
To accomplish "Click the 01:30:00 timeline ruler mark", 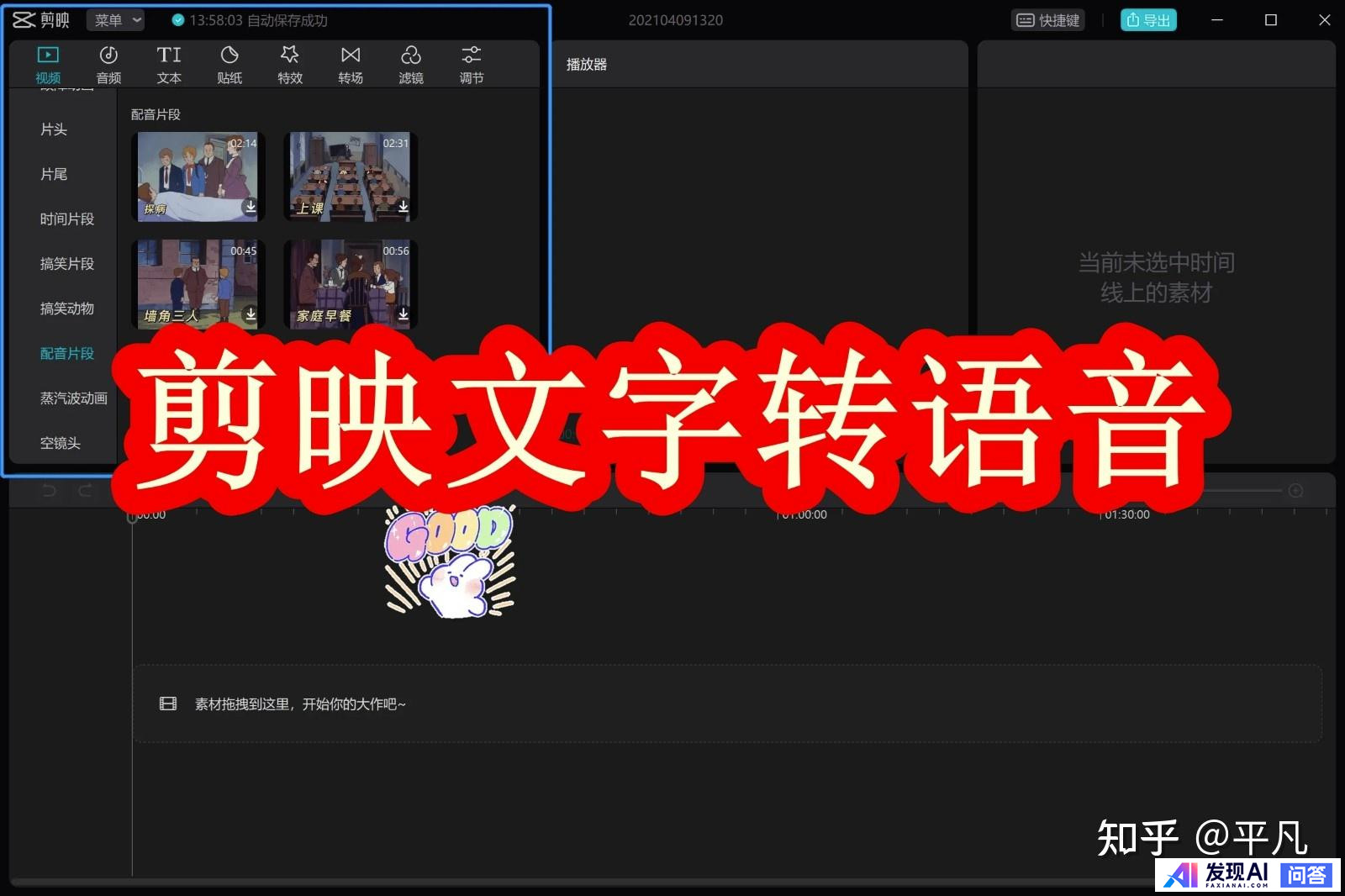I will [1126, 514].
